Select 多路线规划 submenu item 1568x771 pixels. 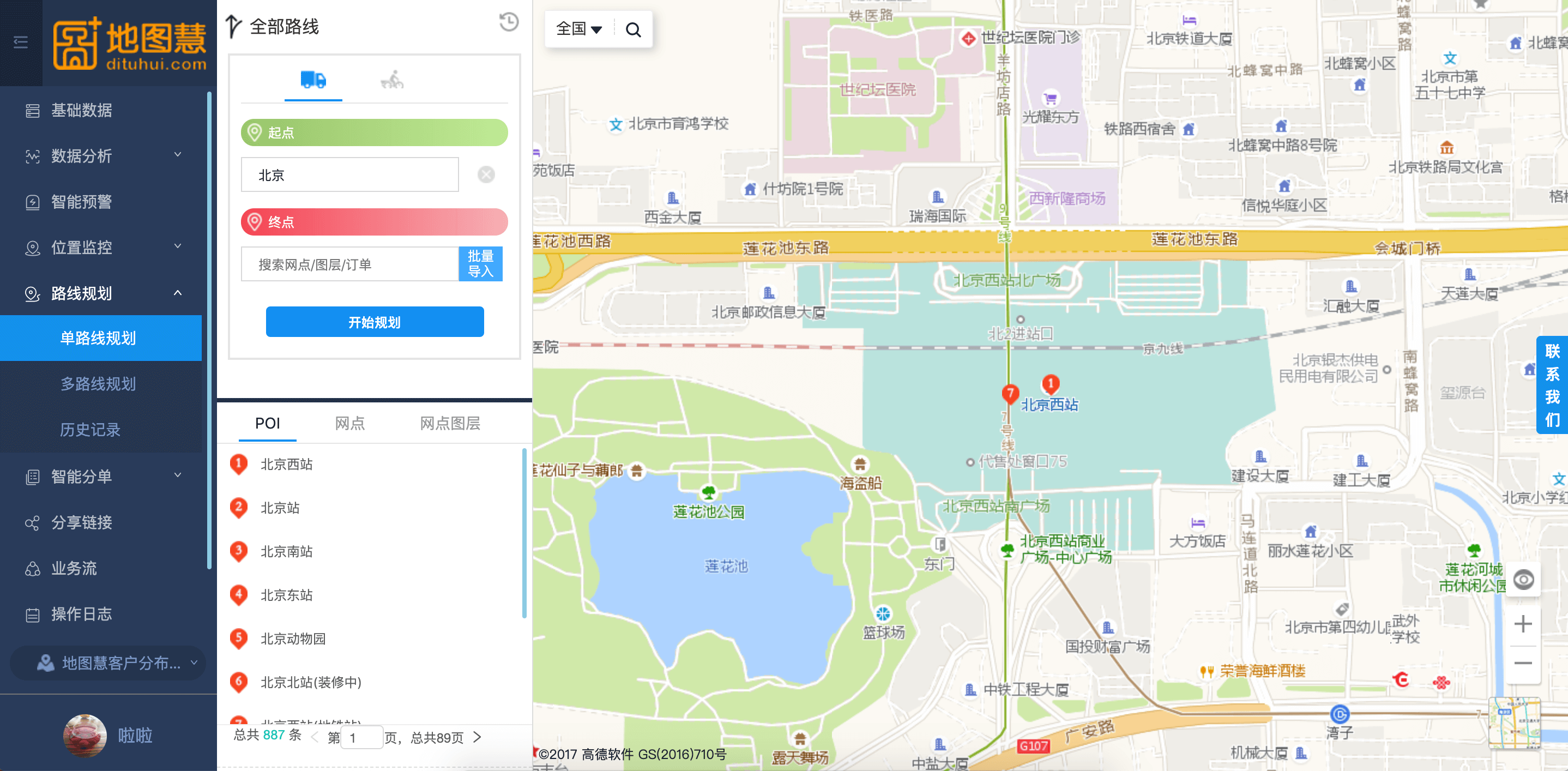tap(101, 384)
